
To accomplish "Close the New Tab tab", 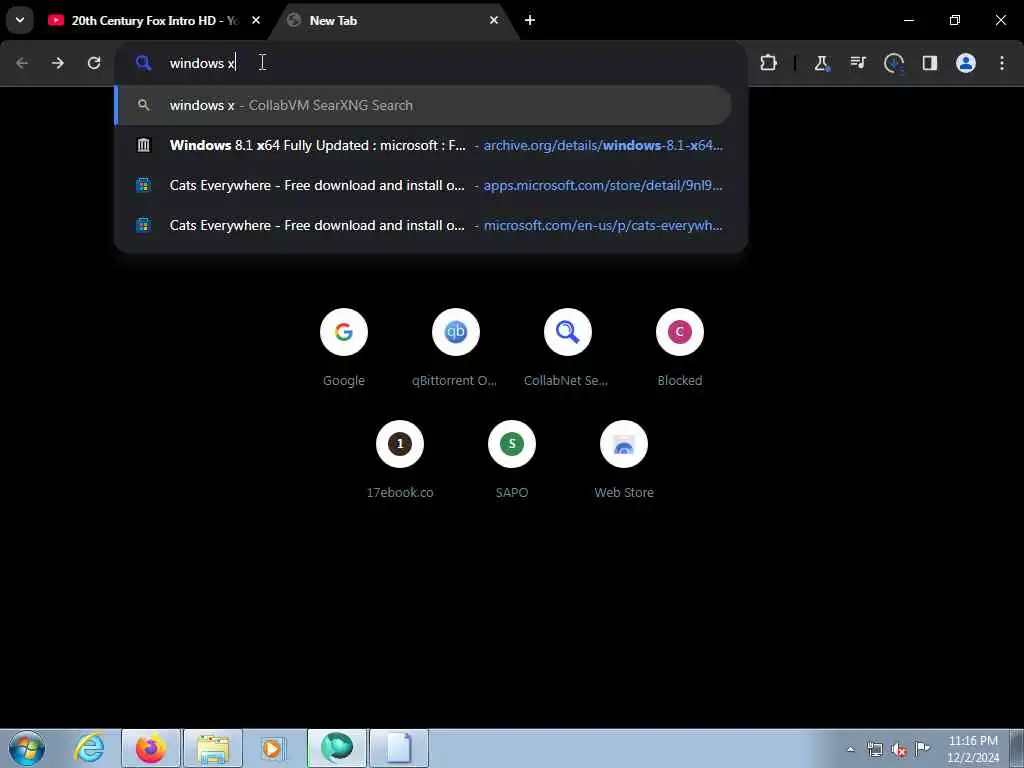I will pyautogui.click(x=494, y=20).
